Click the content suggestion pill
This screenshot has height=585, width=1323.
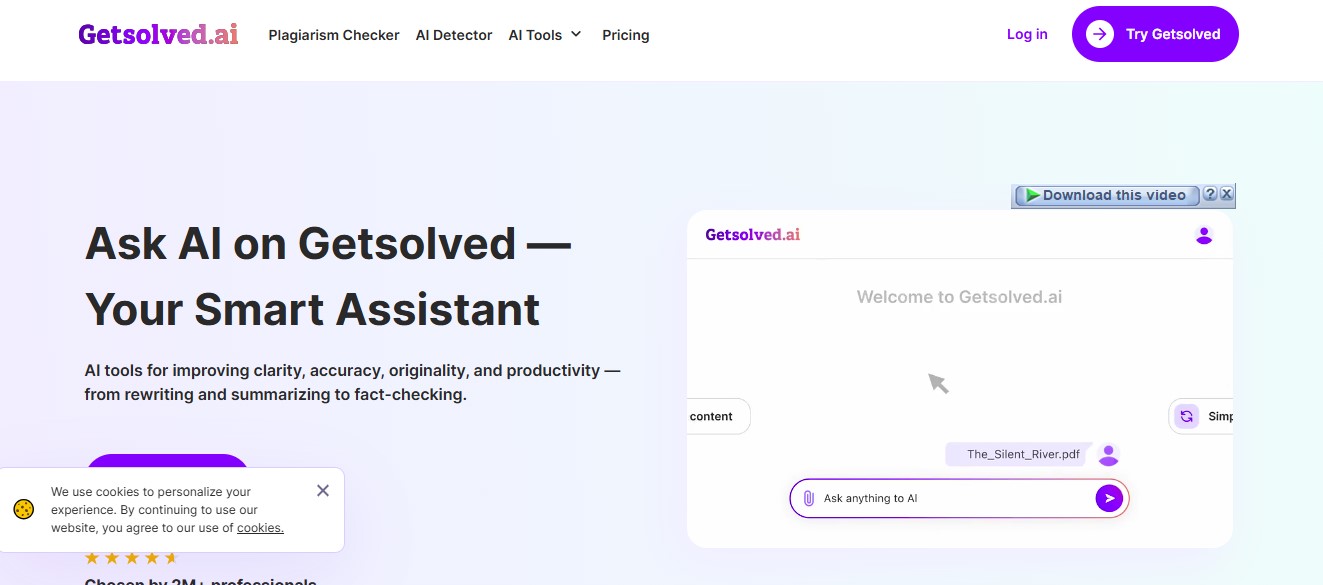coord(712,416)
